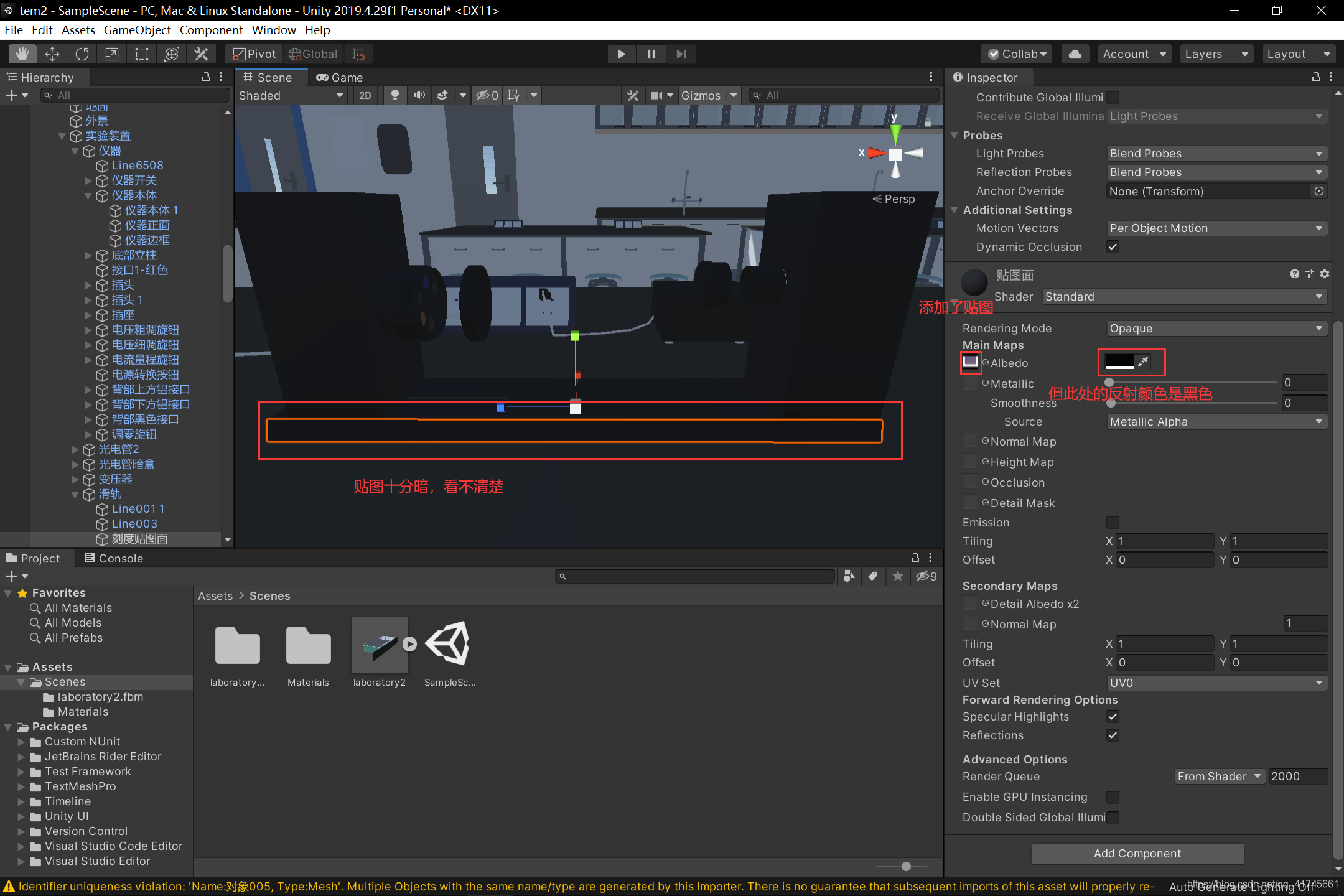This screenshot has width=1344, height=896.
Task: Select the Rotate tool
Action: point(82,54)
